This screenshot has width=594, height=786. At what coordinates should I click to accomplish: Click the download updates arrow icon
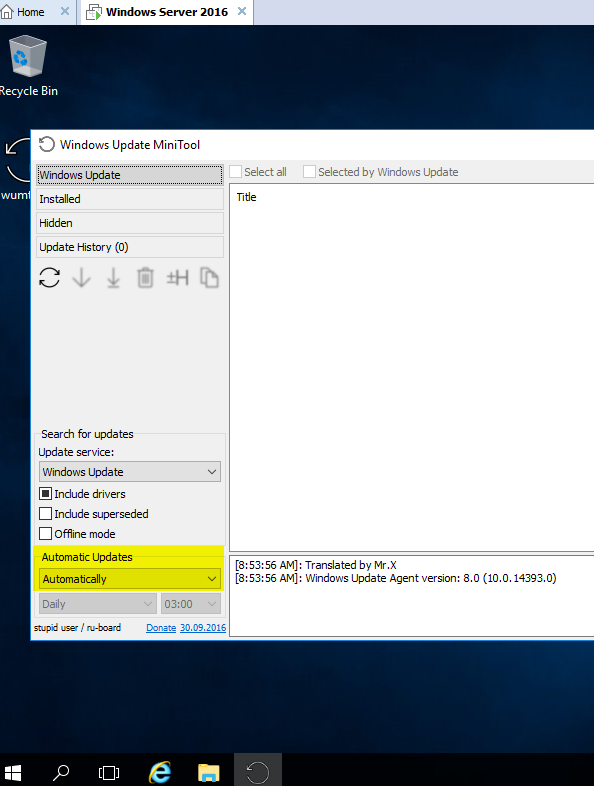[81, 277]
